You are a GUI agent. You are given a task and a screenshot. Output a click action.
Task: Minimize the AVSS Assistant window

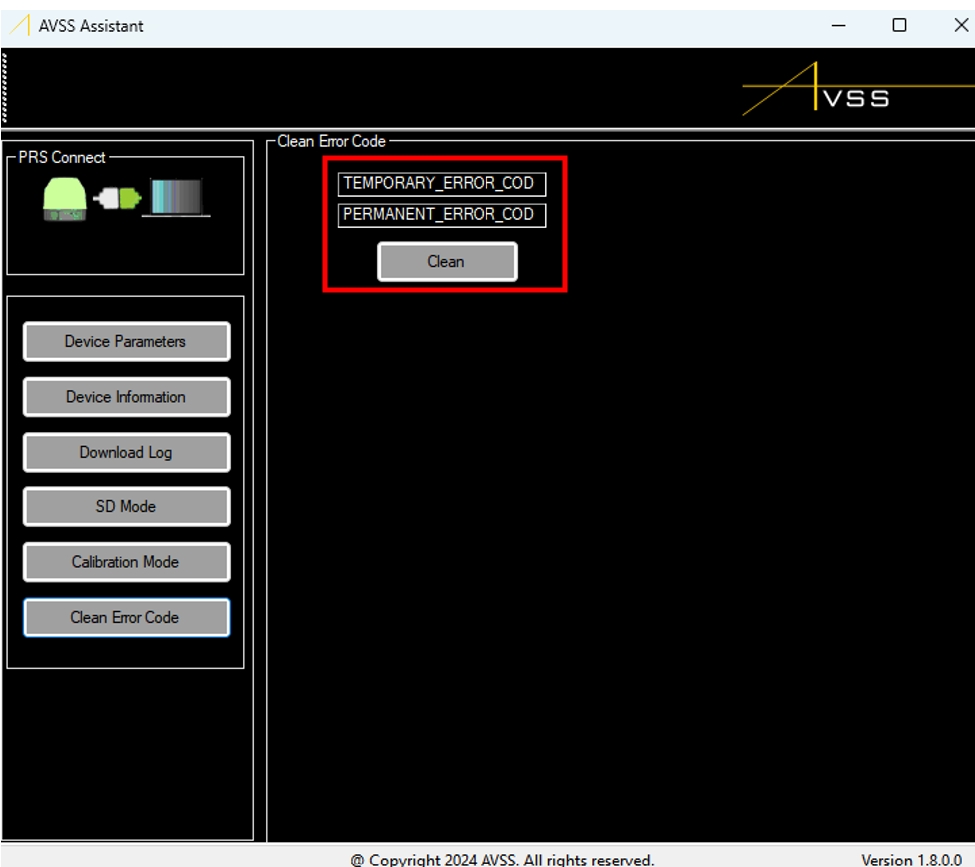[x=838, y=26]
